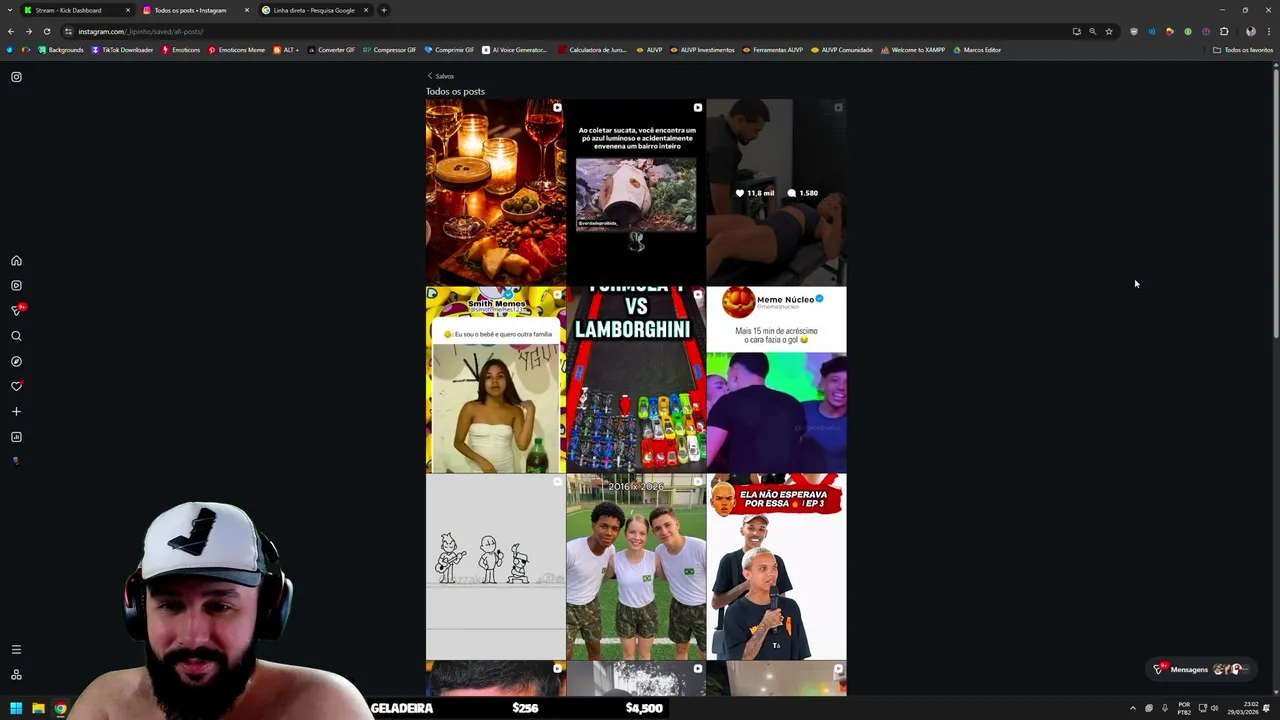
Task: Open Backgrounds bookmark
Action: point(60,50)
